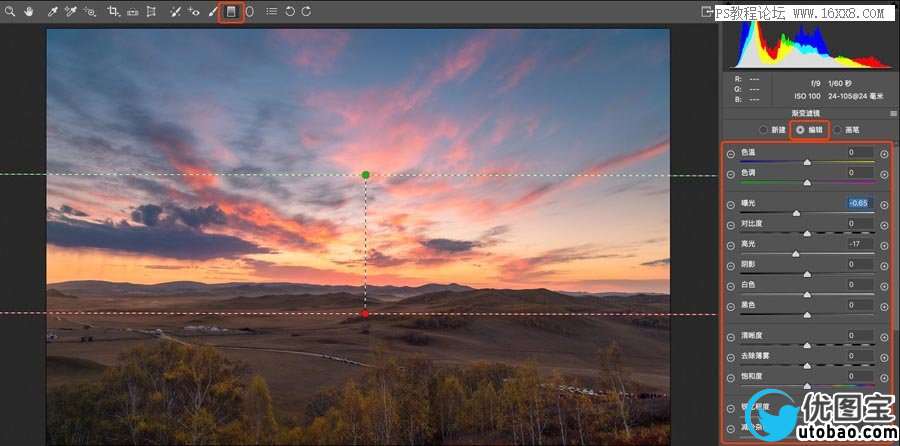The width and height of the screenshot is (900, 446).
Task: Increase 色调 with its plus button
Action: pos(884,174)
